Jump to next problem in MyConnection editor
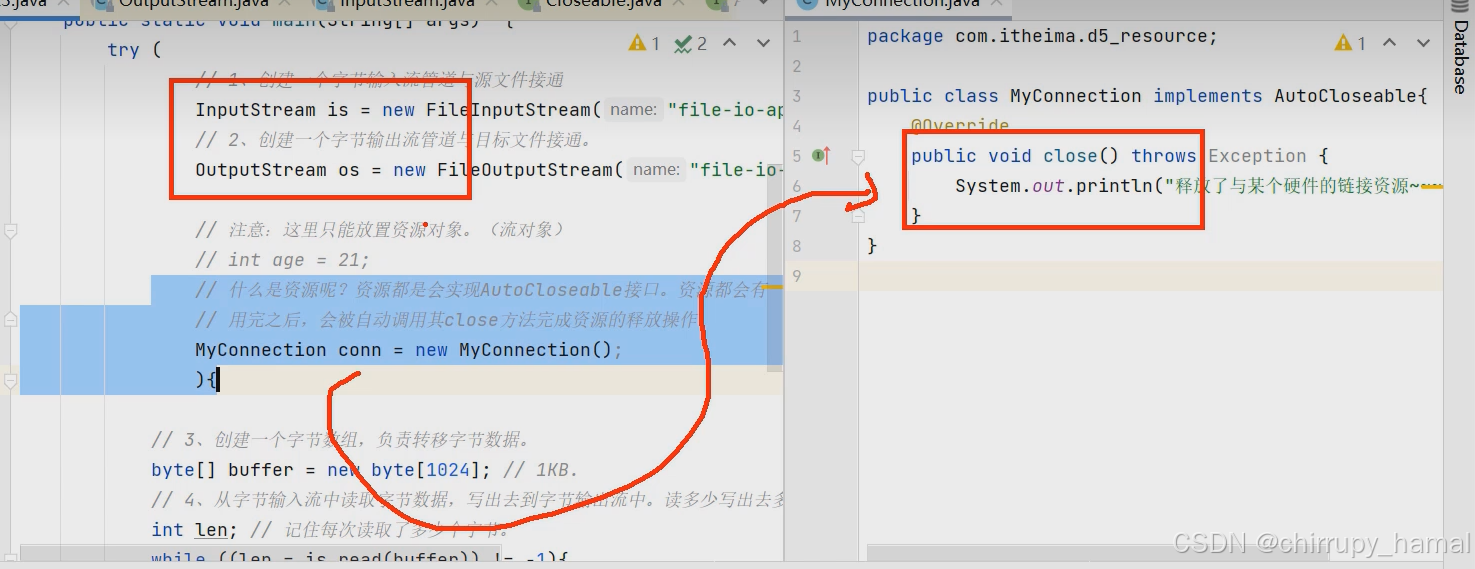Image resolution: width=1475 pixels, height=569 pixels. tap(1423, 43)
